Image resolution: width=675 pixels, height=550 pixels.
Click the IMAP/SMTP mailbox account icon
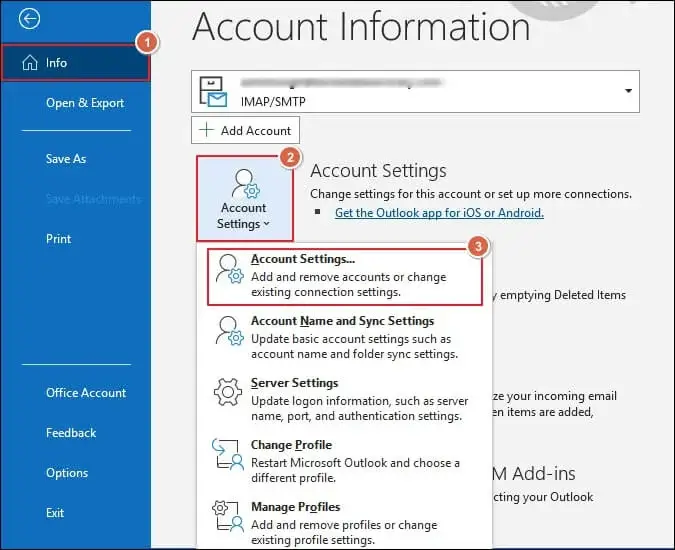[x=213, y=92]
